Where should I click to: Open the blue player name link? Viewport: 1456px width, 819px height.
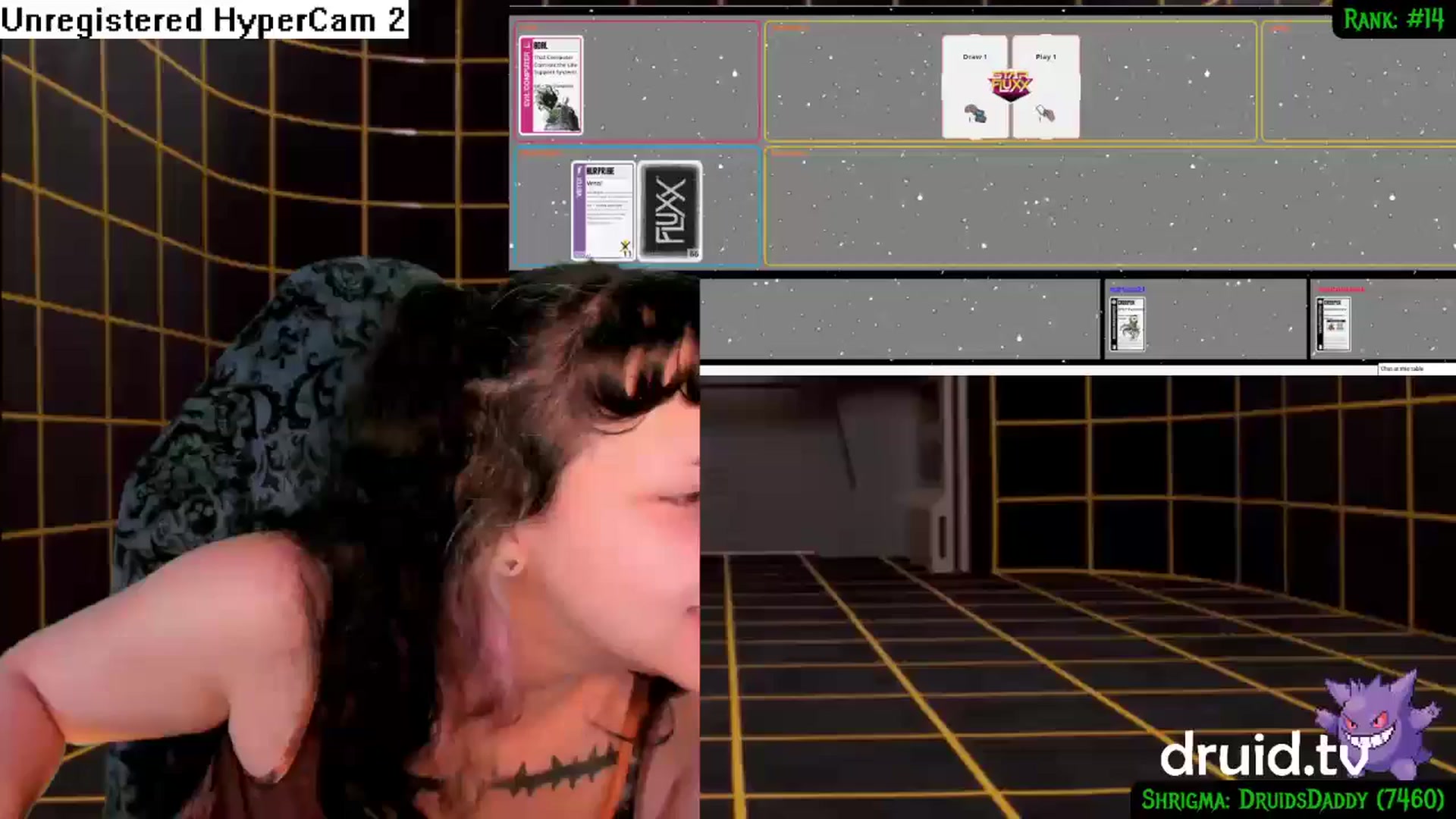pyautogui.click(x=1127, y=290)
